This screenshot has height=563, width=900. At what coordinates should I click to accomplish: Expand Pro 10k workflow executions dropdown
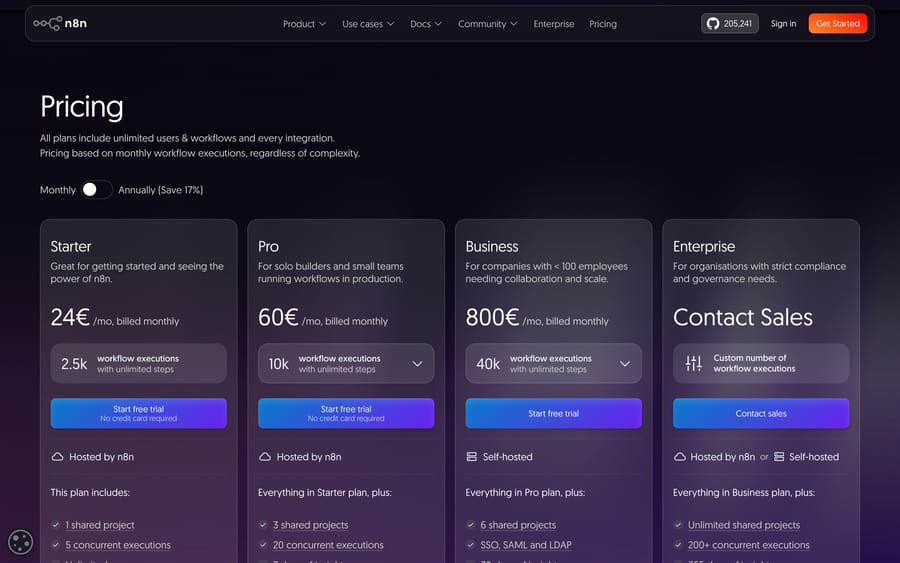(346, 363)
